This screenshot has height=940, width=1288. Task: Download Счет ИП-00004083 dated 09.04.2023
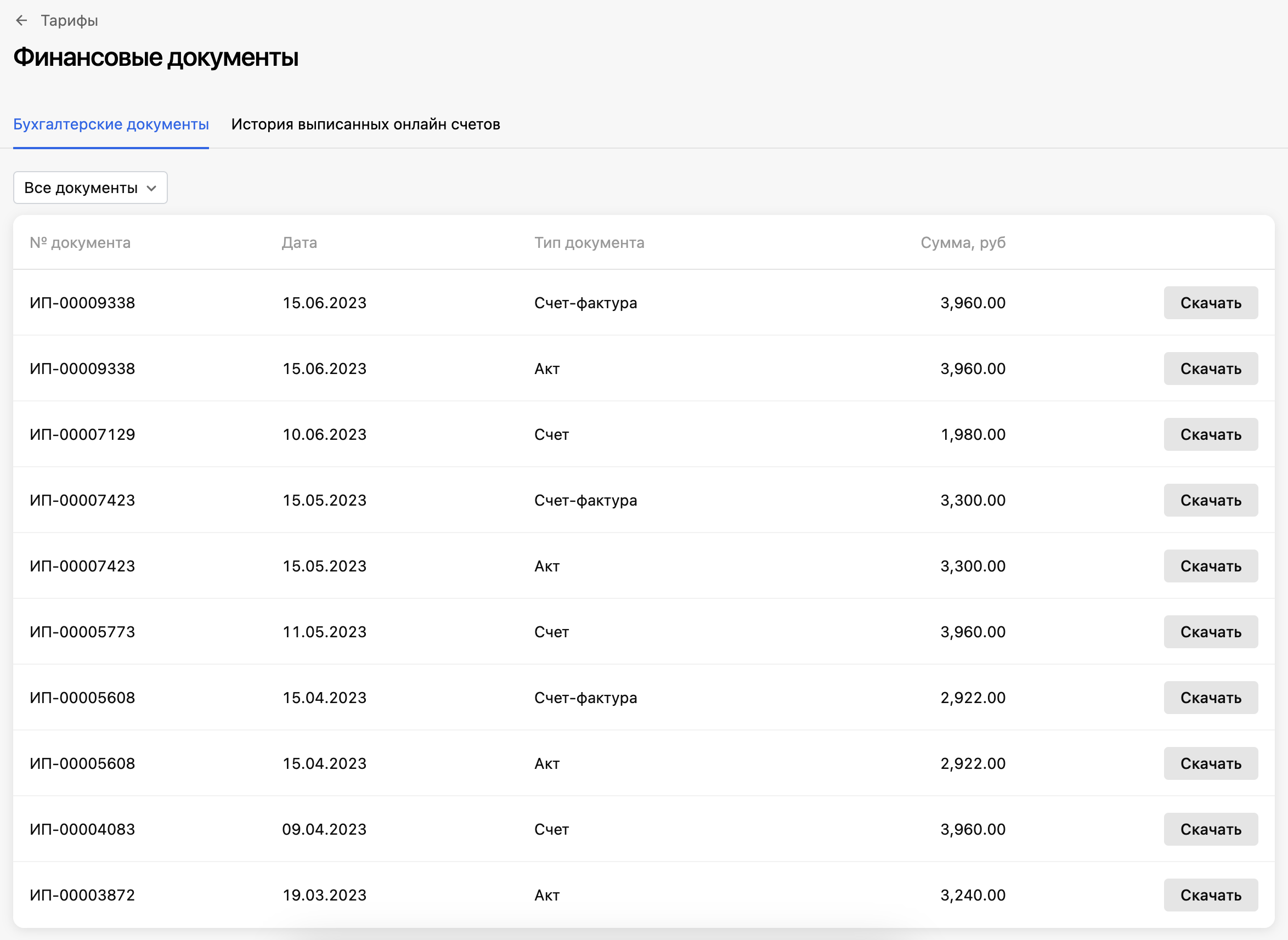tap(1210, 830)
